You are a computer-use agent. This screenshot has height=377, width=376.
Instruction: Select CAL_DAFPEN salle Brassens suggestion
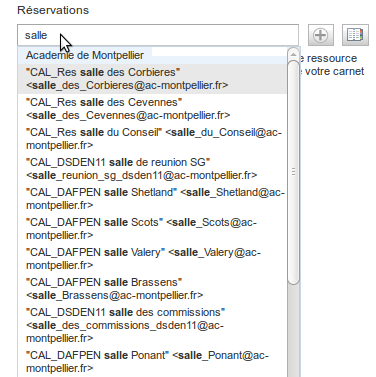pyautogui.click(x=152, y=289)
